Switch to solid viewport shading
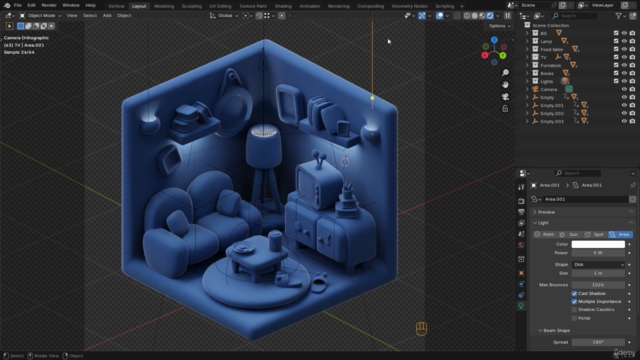 click(x=474, y=16)
